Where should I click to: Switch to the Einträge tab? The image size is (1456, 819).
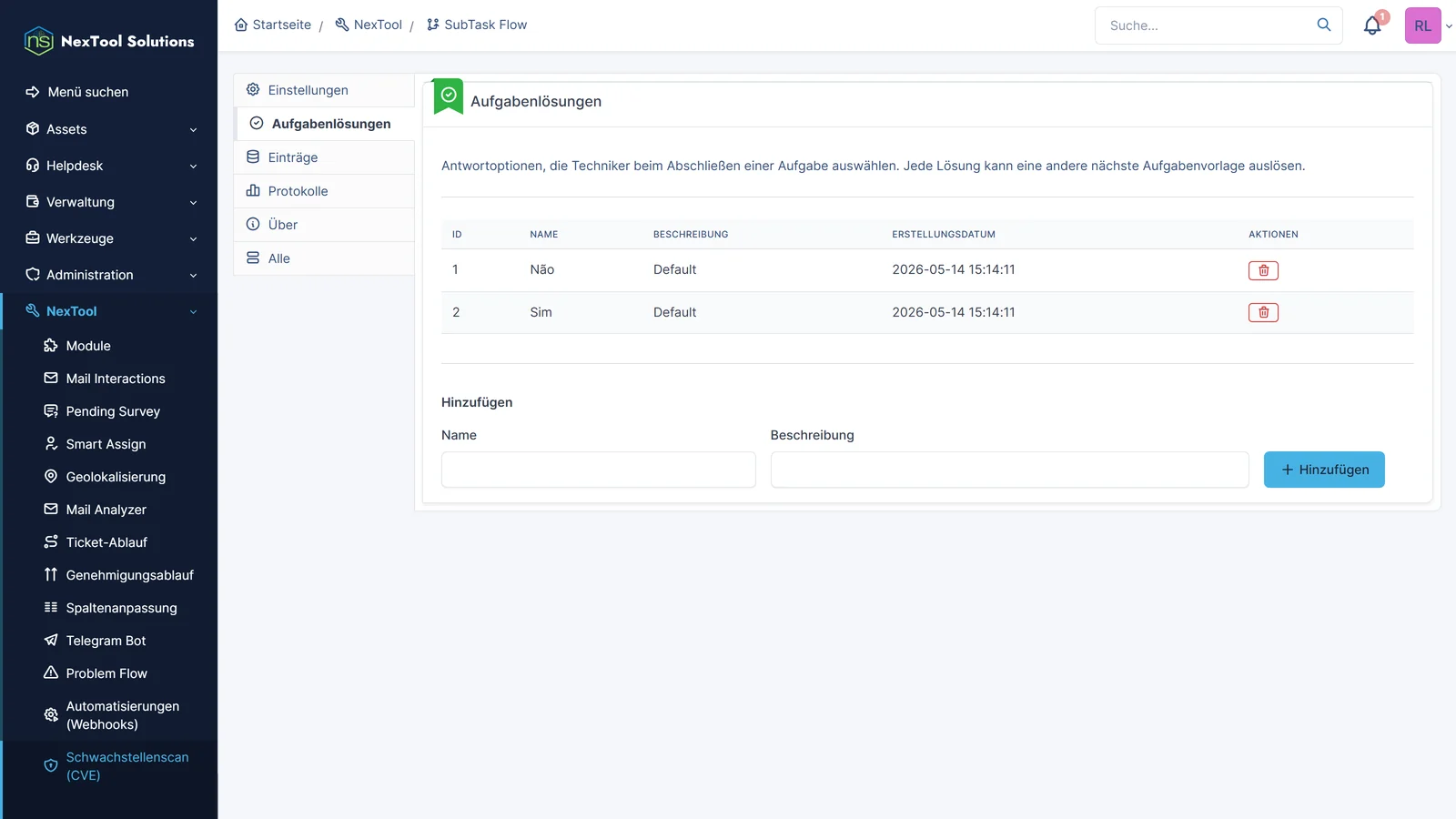tap(324, 157)
